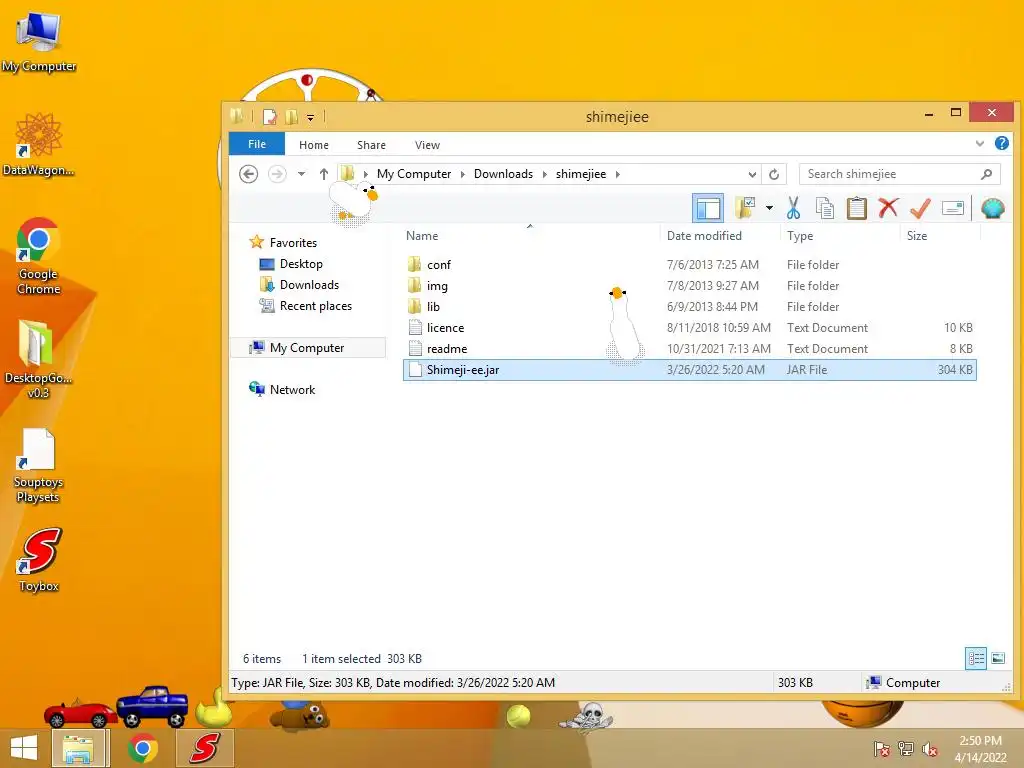The height and width of the screenshot is (768, 1024).
Task: Expand the arrow after Downloads breadcrumb
Action: click(544, 174)
